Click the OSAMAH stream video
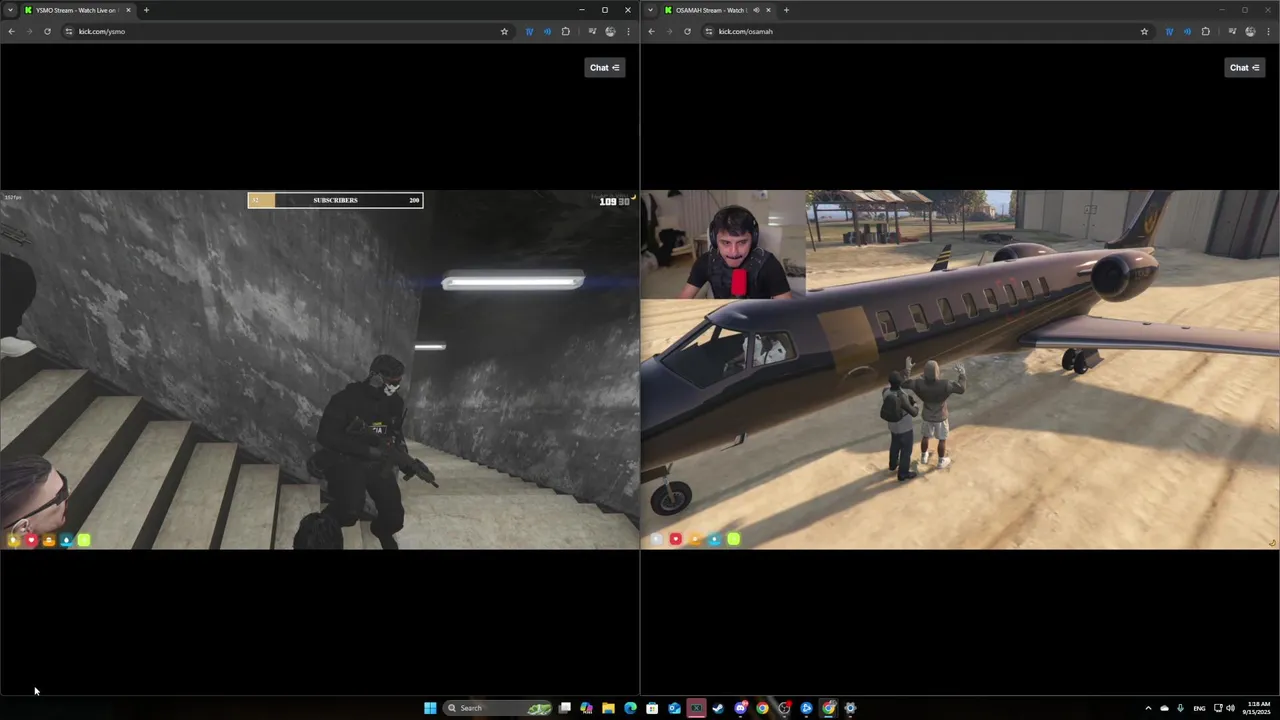Image resolution: width=1280 pixels, height=720 pixels. (x=960, y=369)
